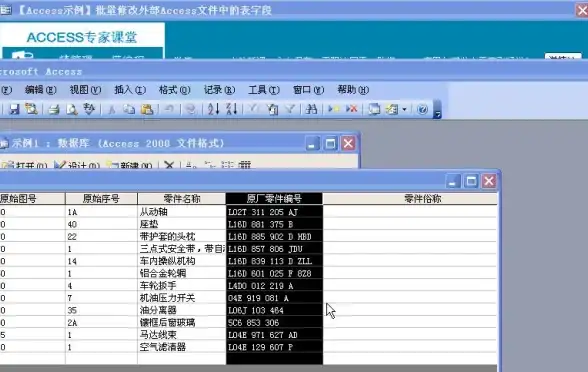The width and height of the screenshot is (588, 372).
Task: Click the 原始序号 cell with value 1A
Action: coord(101,212)
